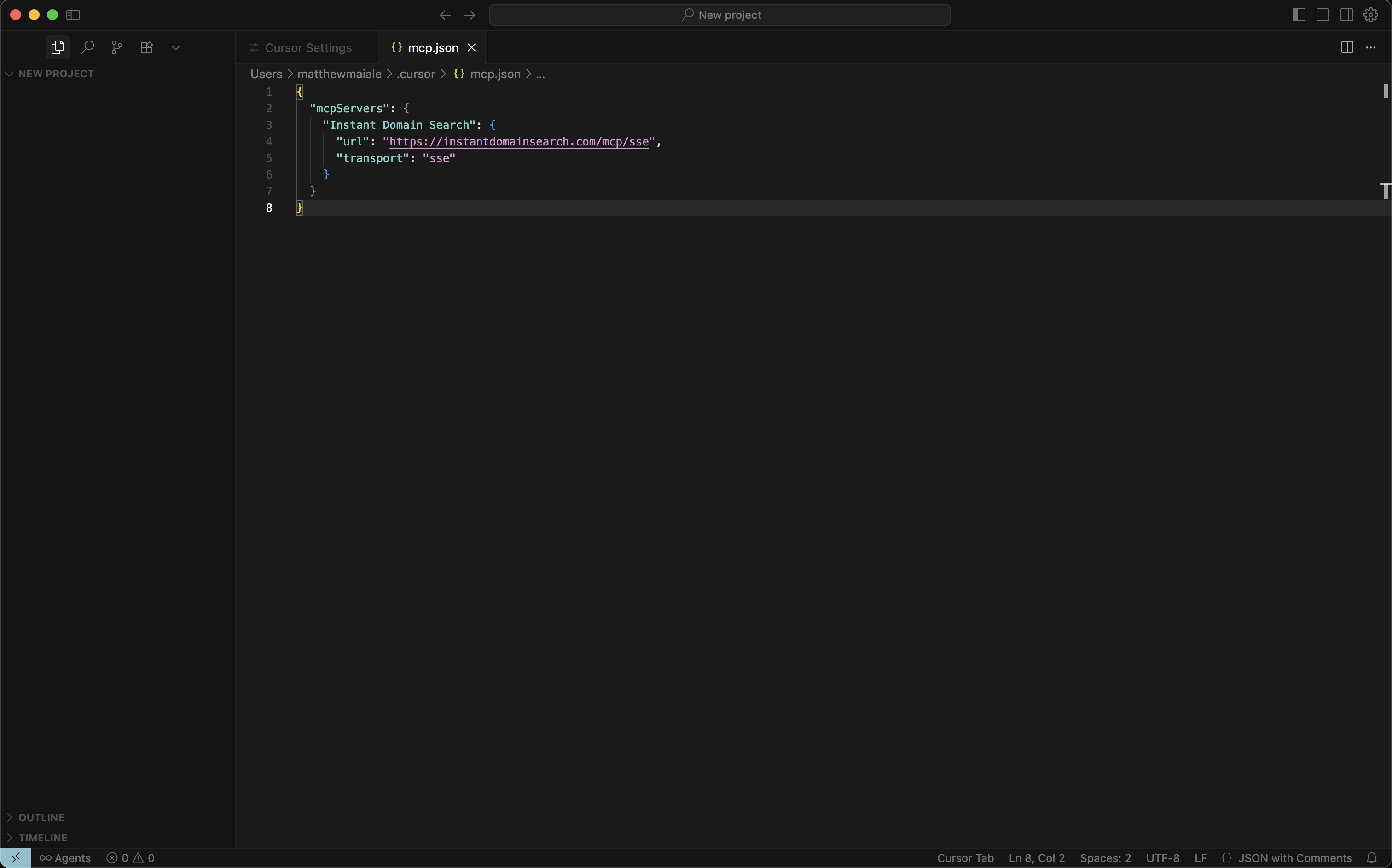Image resolution: width=1392 pixels, height=868 pixels.
Task: Click the "transport" key on line 5
Action: 372,158
